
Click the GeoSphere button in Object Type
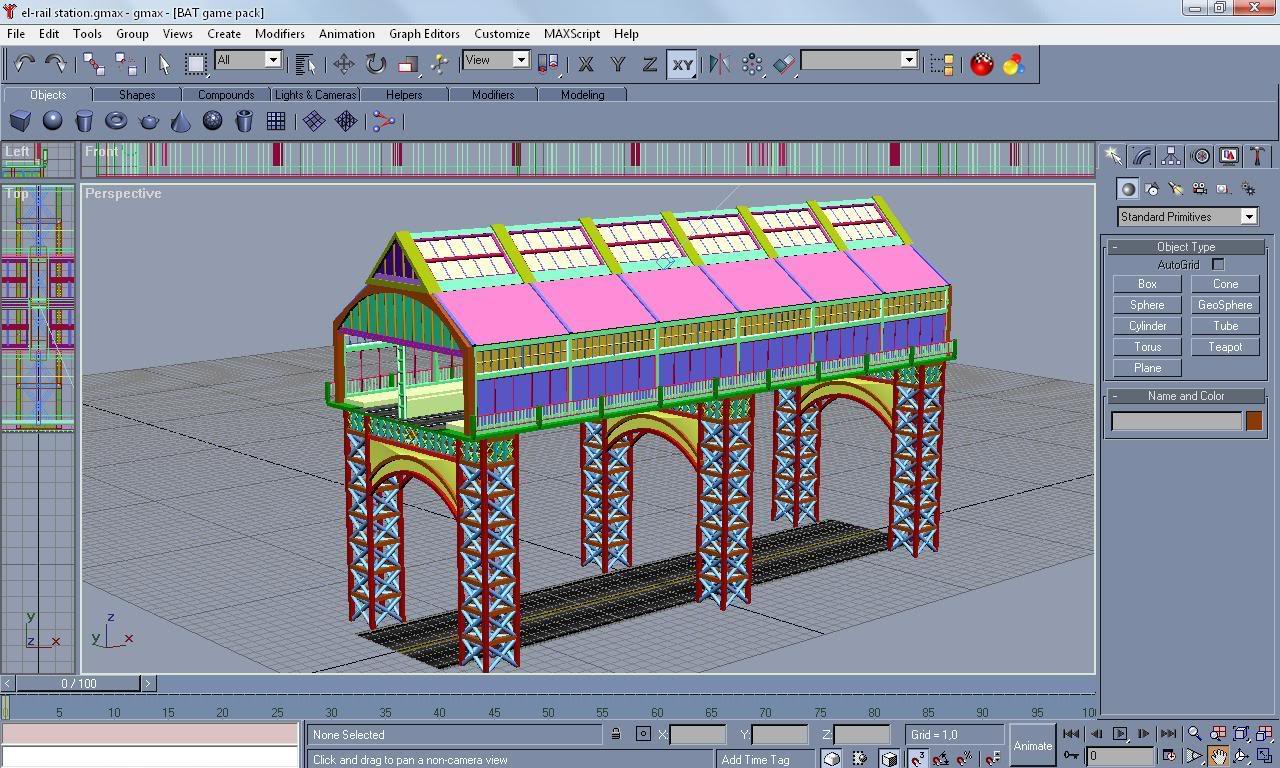tap(1225, 305)
